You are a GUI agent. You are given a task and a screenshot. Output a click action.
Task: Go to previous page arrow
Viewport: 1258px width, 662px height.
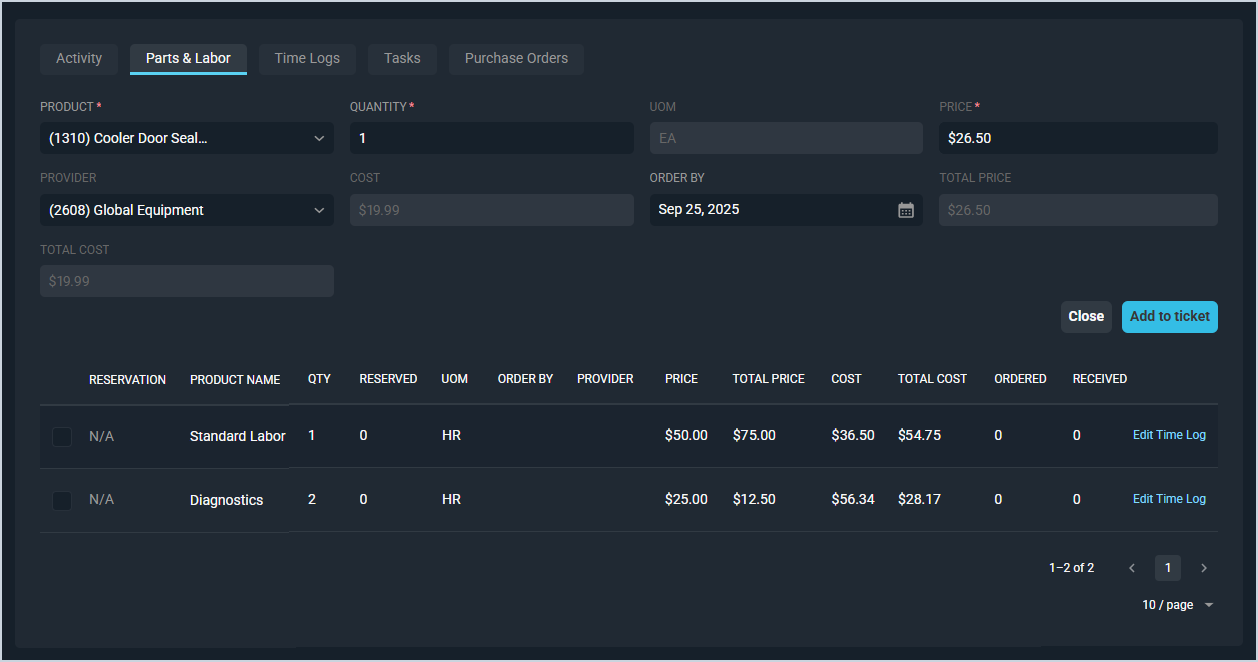(1132, 568)
